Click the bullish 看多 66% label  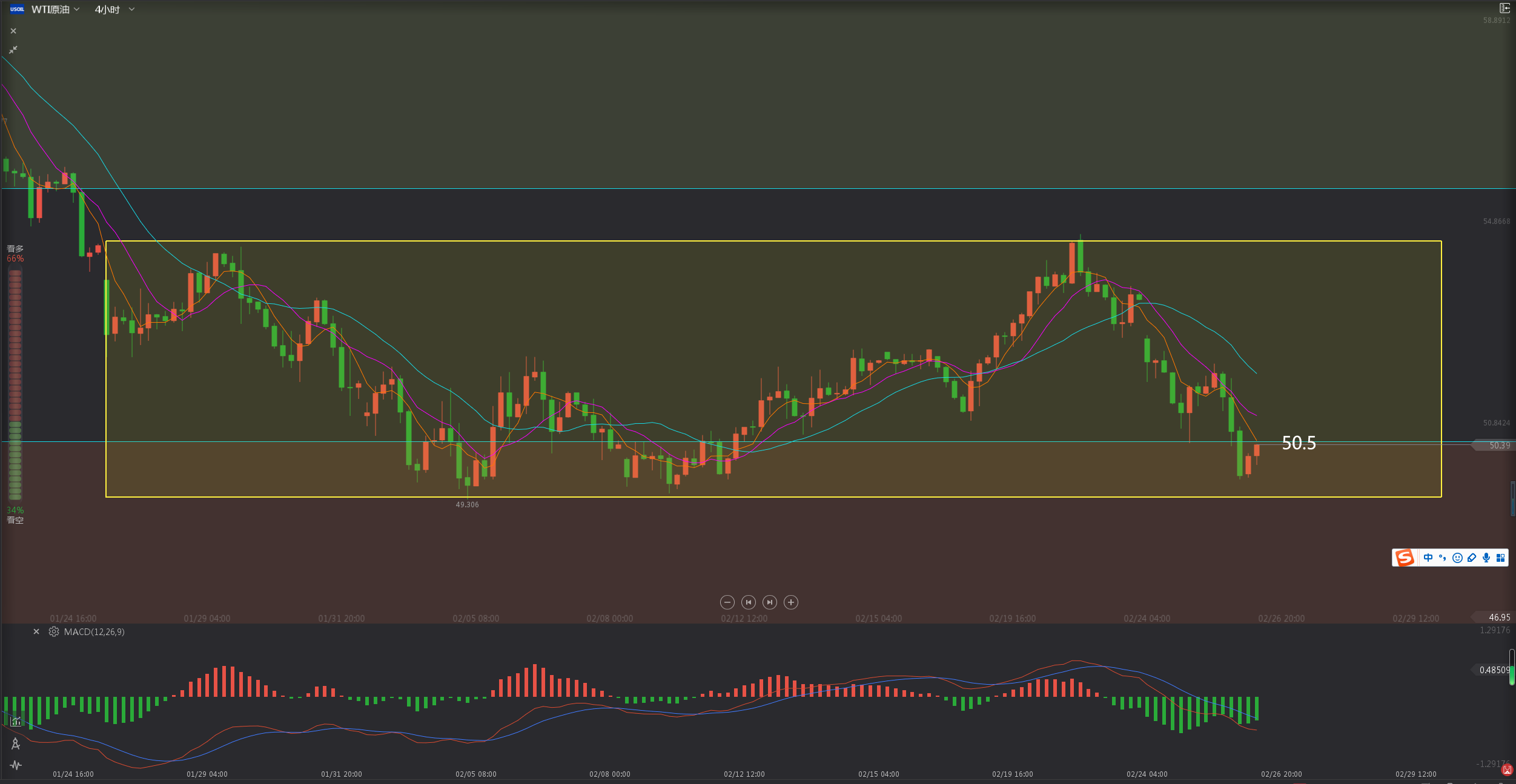15,254
